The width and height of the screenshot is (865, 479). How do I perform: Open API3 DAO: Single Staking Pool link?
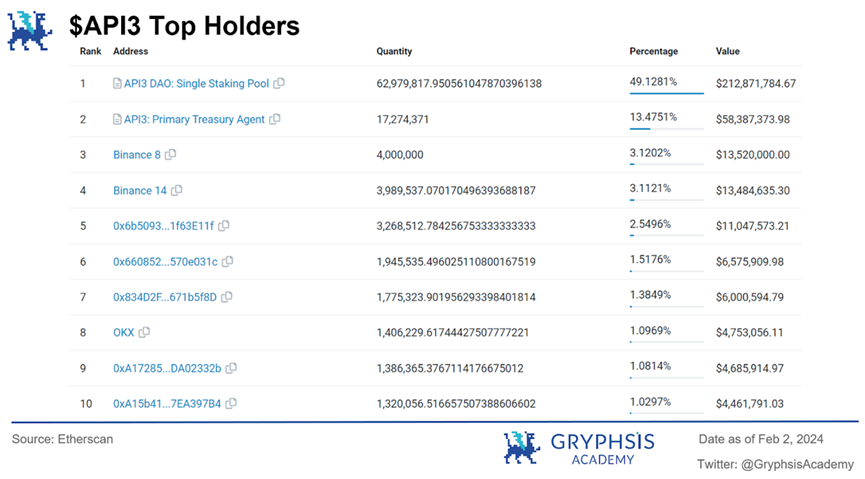coord(196,84)
